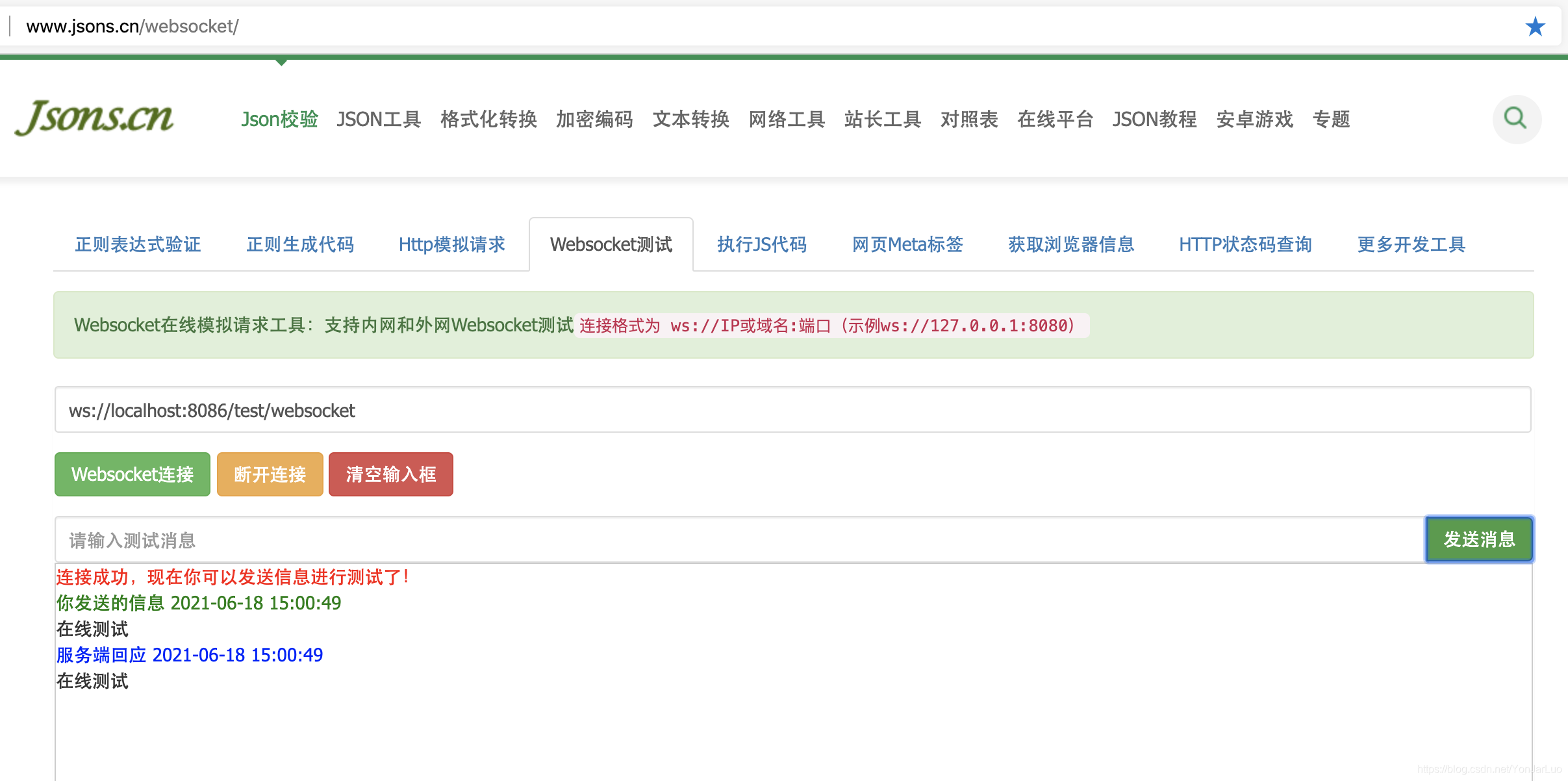The height and width of the screenshot is (781, 1568).
Task: Open the 格式化转换 navigation menu
Action: 488,120
